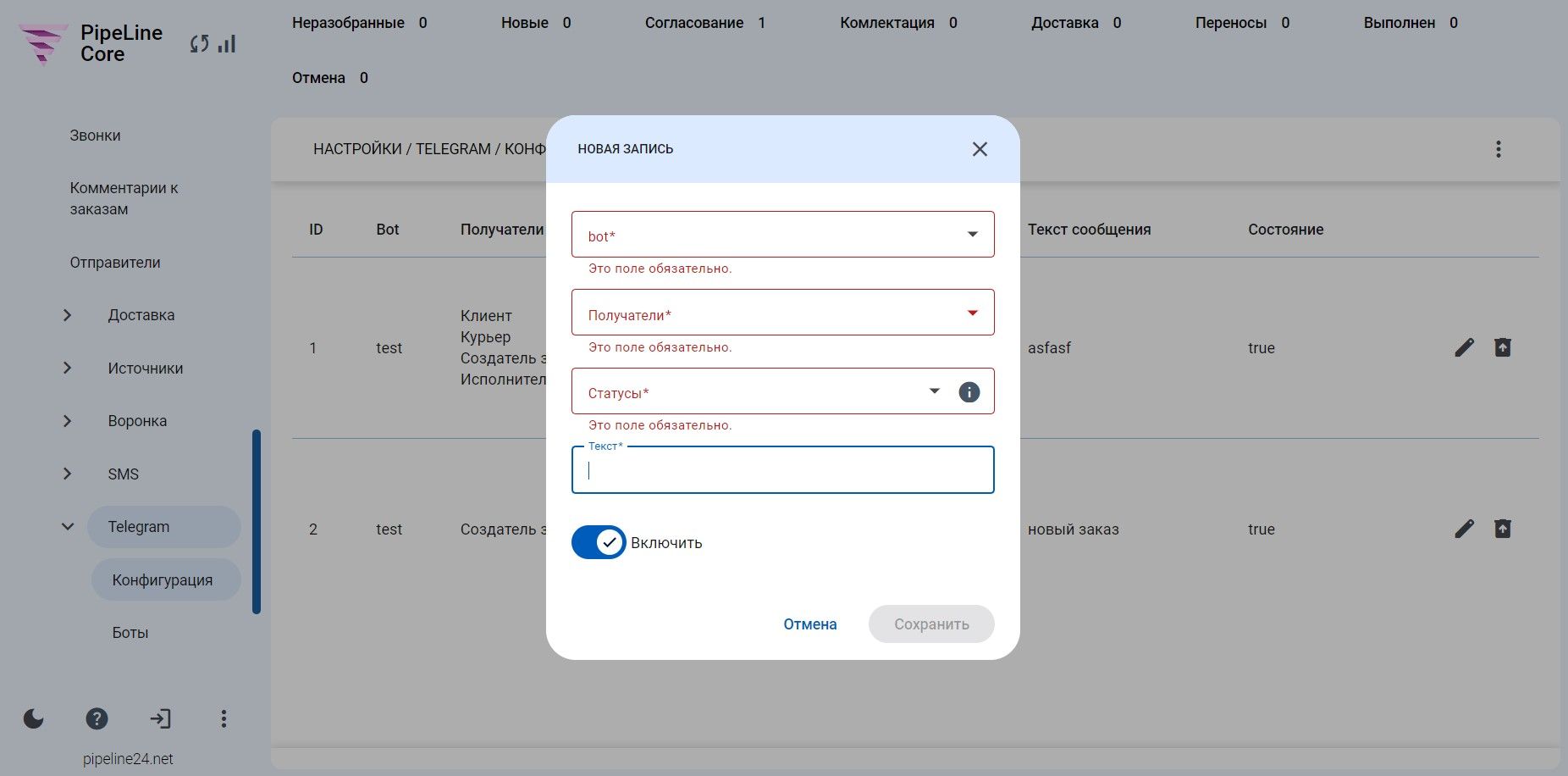Expand the SMS menu section

[68, 474]
